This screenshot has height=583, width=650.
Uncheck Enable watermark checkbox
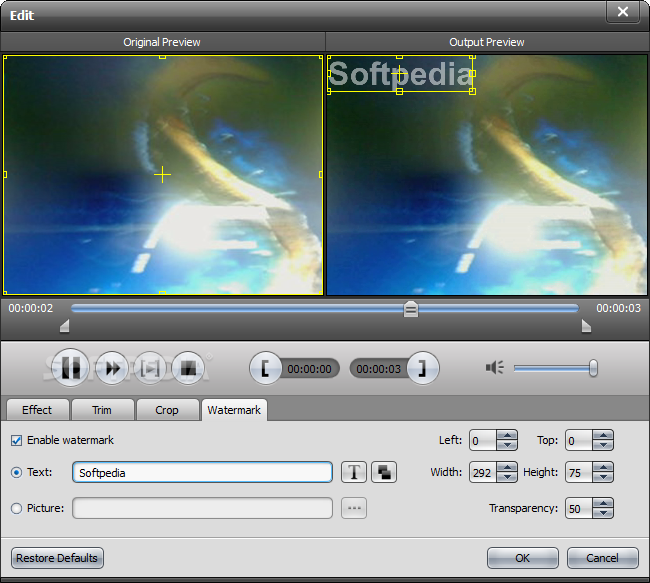click(x=17, y=440)
